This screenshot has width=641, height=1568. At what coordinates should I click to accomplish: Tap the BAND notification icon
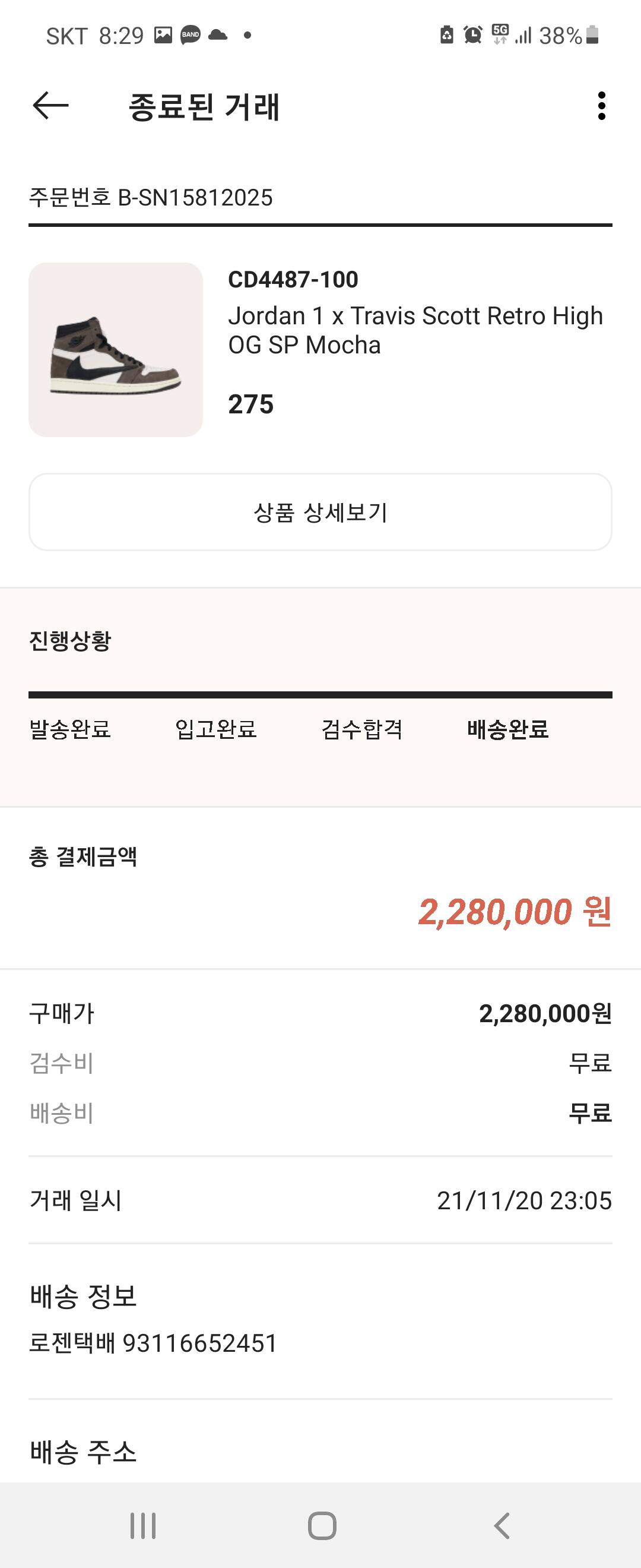[x=191, y=35]
